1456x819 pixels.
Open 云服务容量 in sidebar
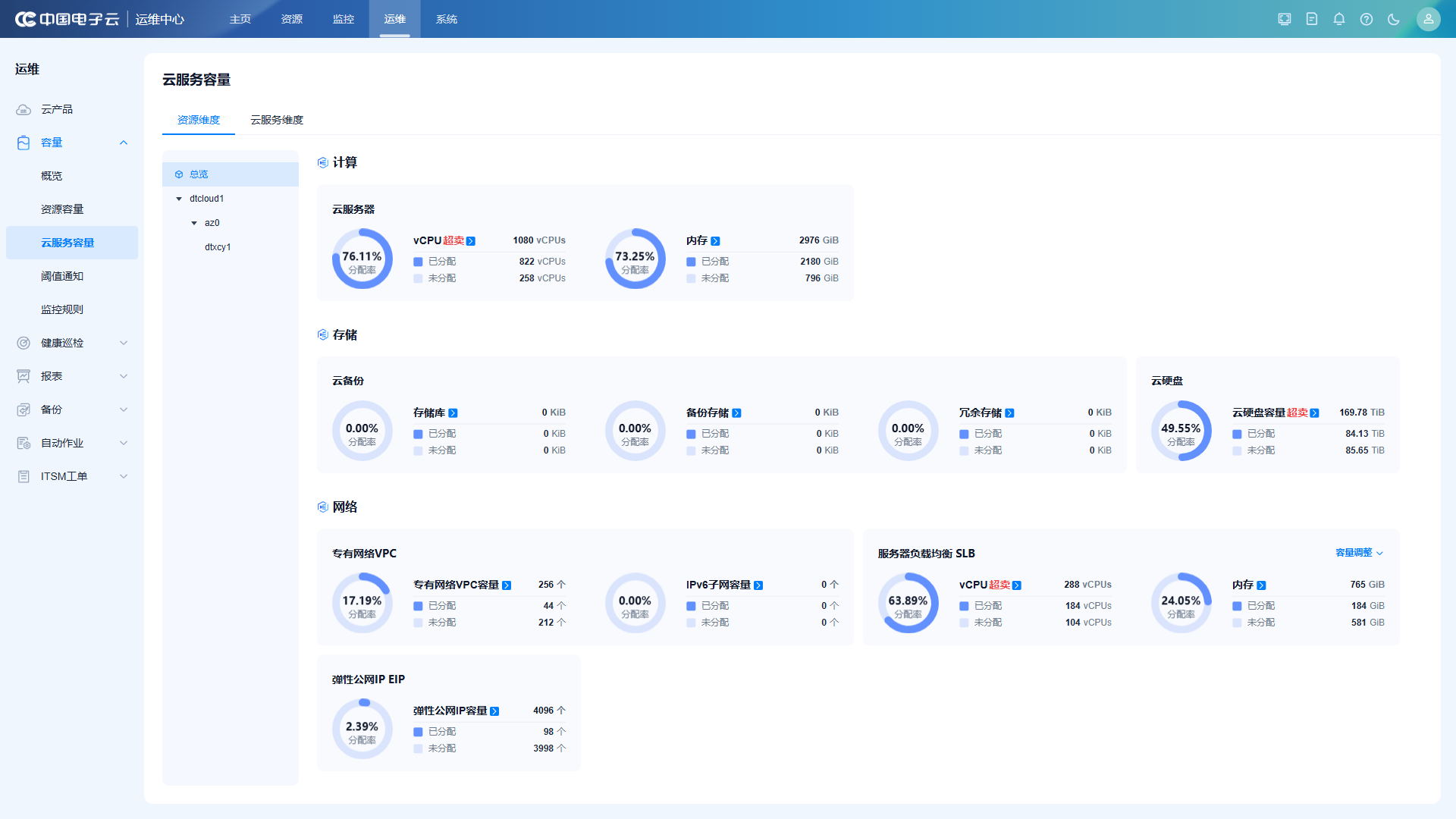pos(72,243)
